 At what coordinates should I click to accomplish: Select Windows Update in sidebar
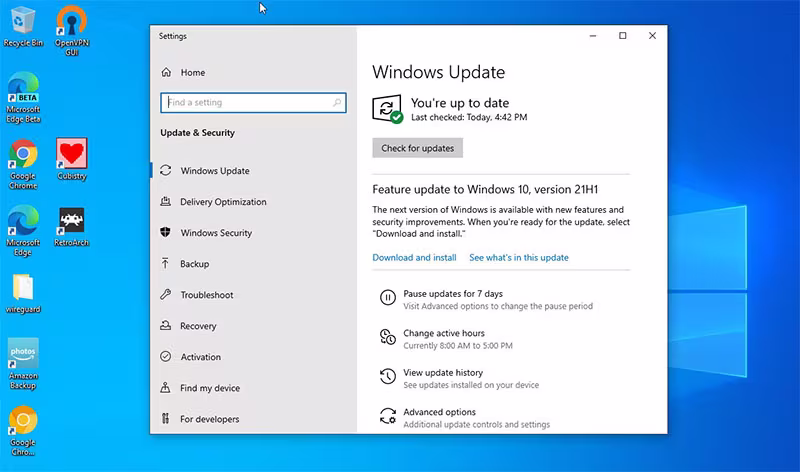pyautogui.click(x=215, y=171)
